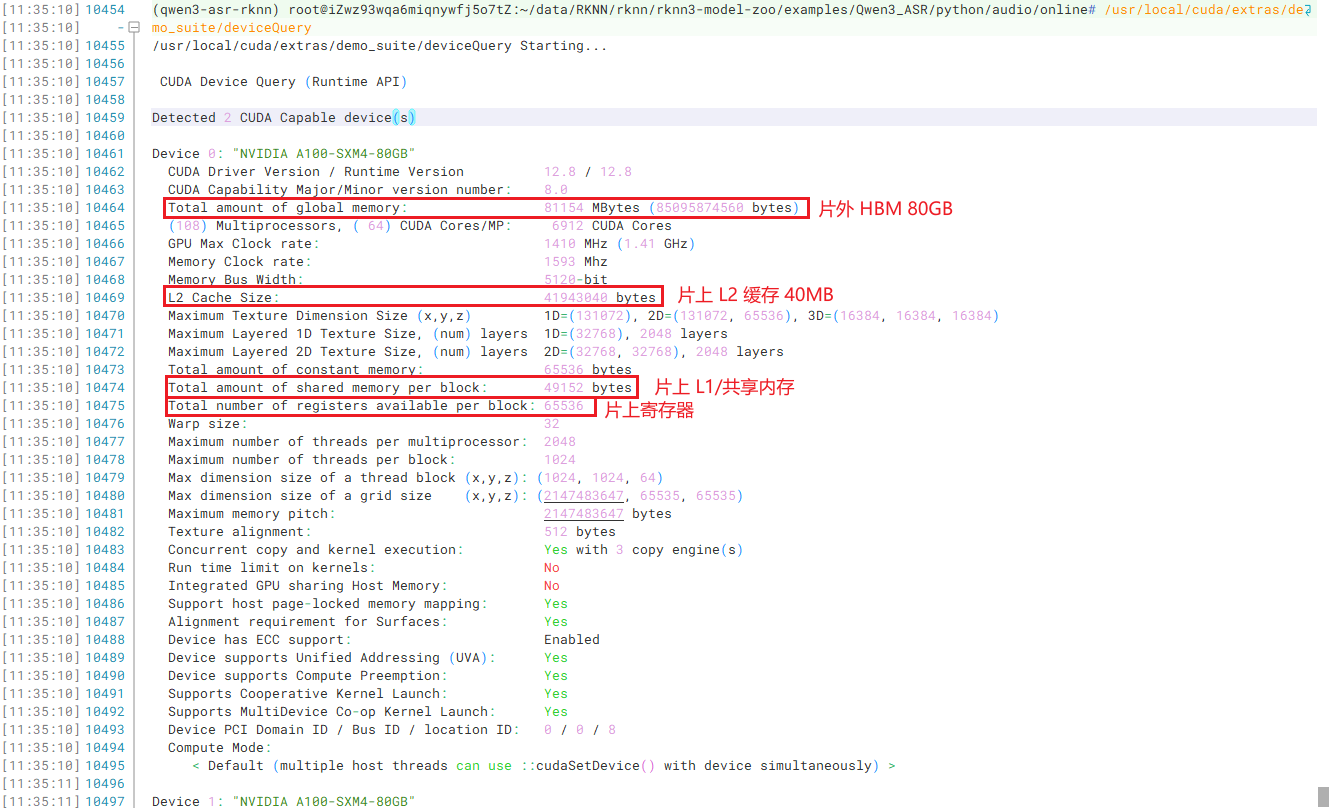The image size is (1329, 808).
Task: Click the '49152 bytes' shared memory value
Action: click(x=588, y=388)
